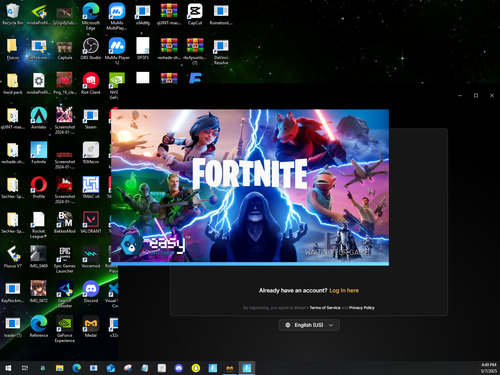The width and height of the screenshot is (500, 375).
Task: Close the Medal window
Action: [x=492, y=95]
